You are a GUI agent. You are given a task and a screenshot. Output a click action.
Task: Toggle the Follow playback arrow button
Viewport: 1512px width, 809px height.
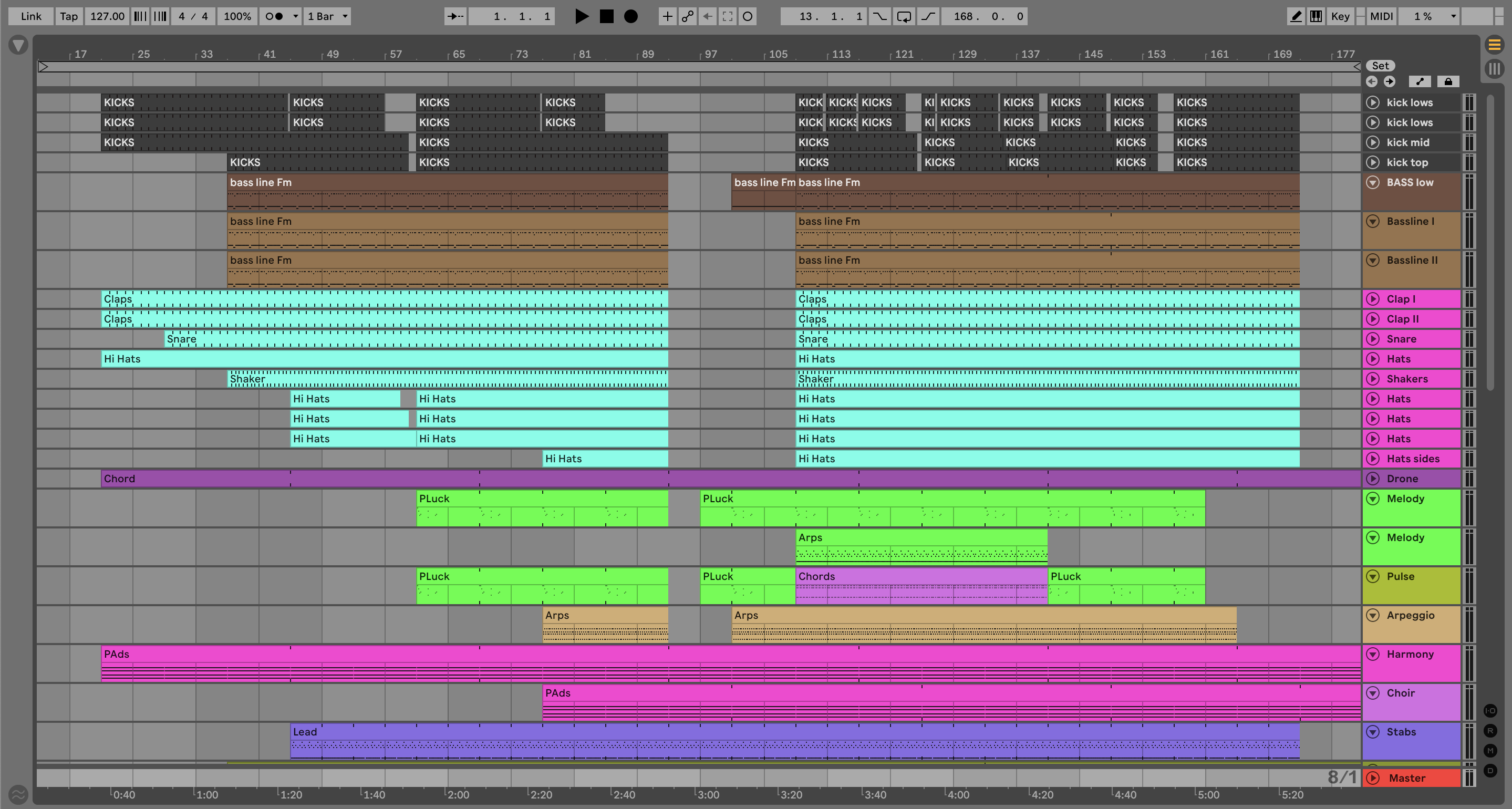pos(455,16)
